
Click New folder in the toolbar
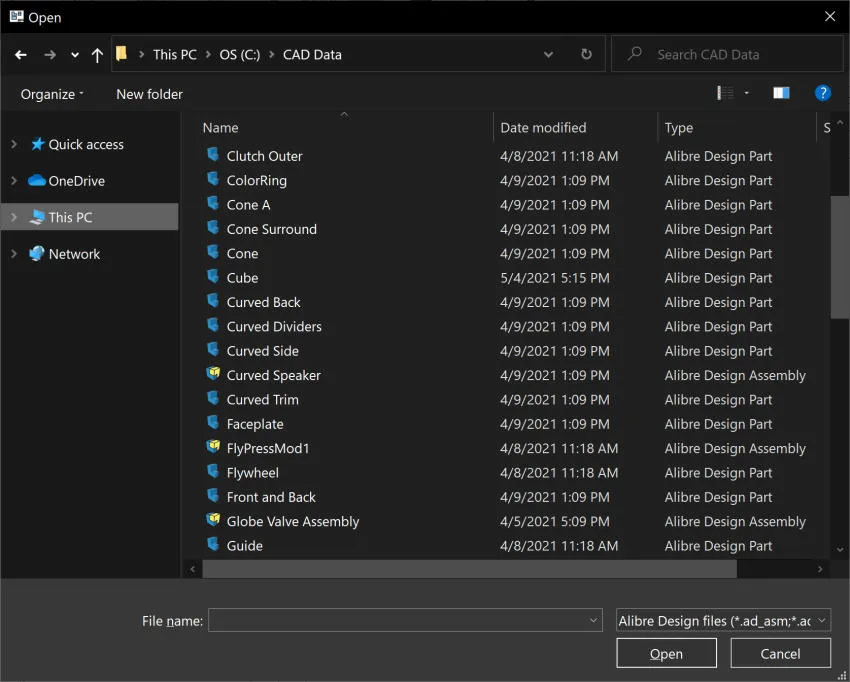click(150, 94)
